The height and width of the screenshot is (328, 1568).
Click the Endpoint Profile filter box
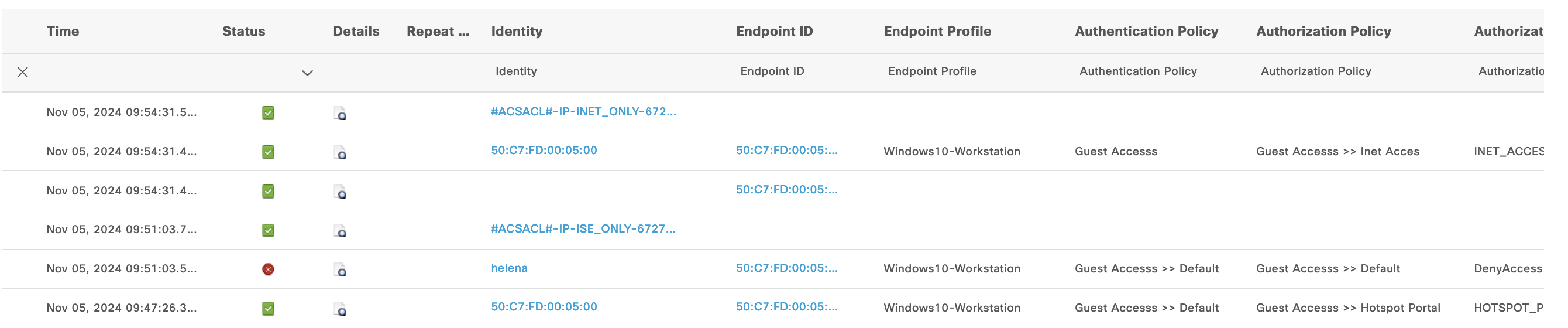point(969,71)
